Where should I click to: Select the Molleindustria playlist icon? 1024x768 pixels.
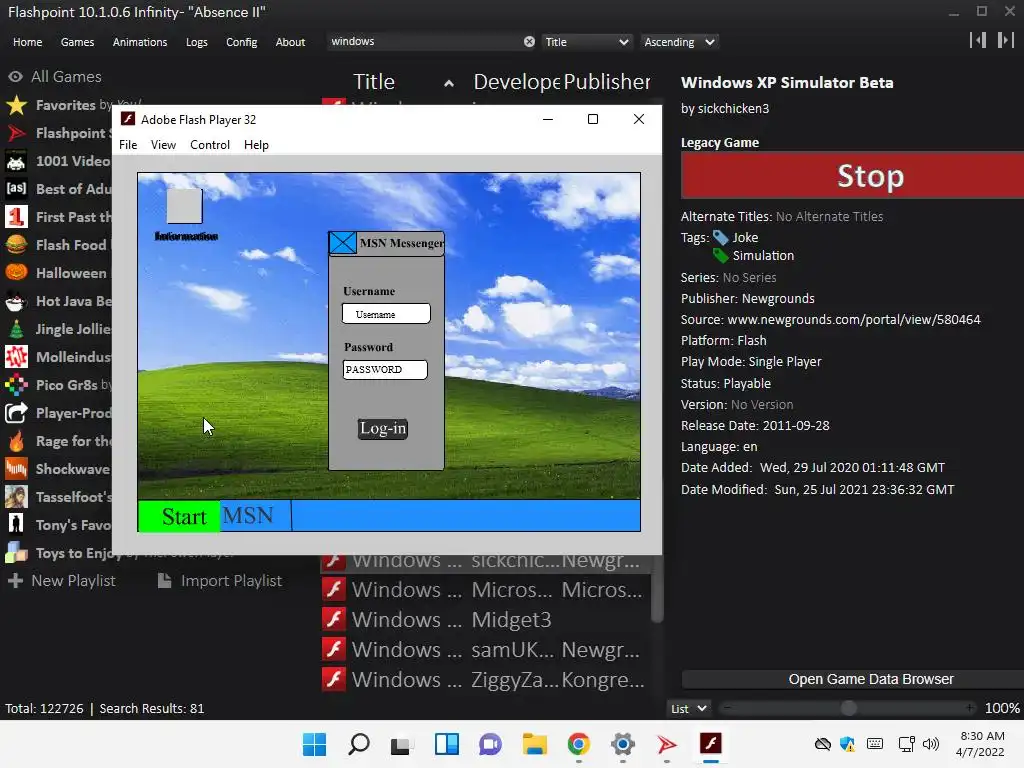16,357
